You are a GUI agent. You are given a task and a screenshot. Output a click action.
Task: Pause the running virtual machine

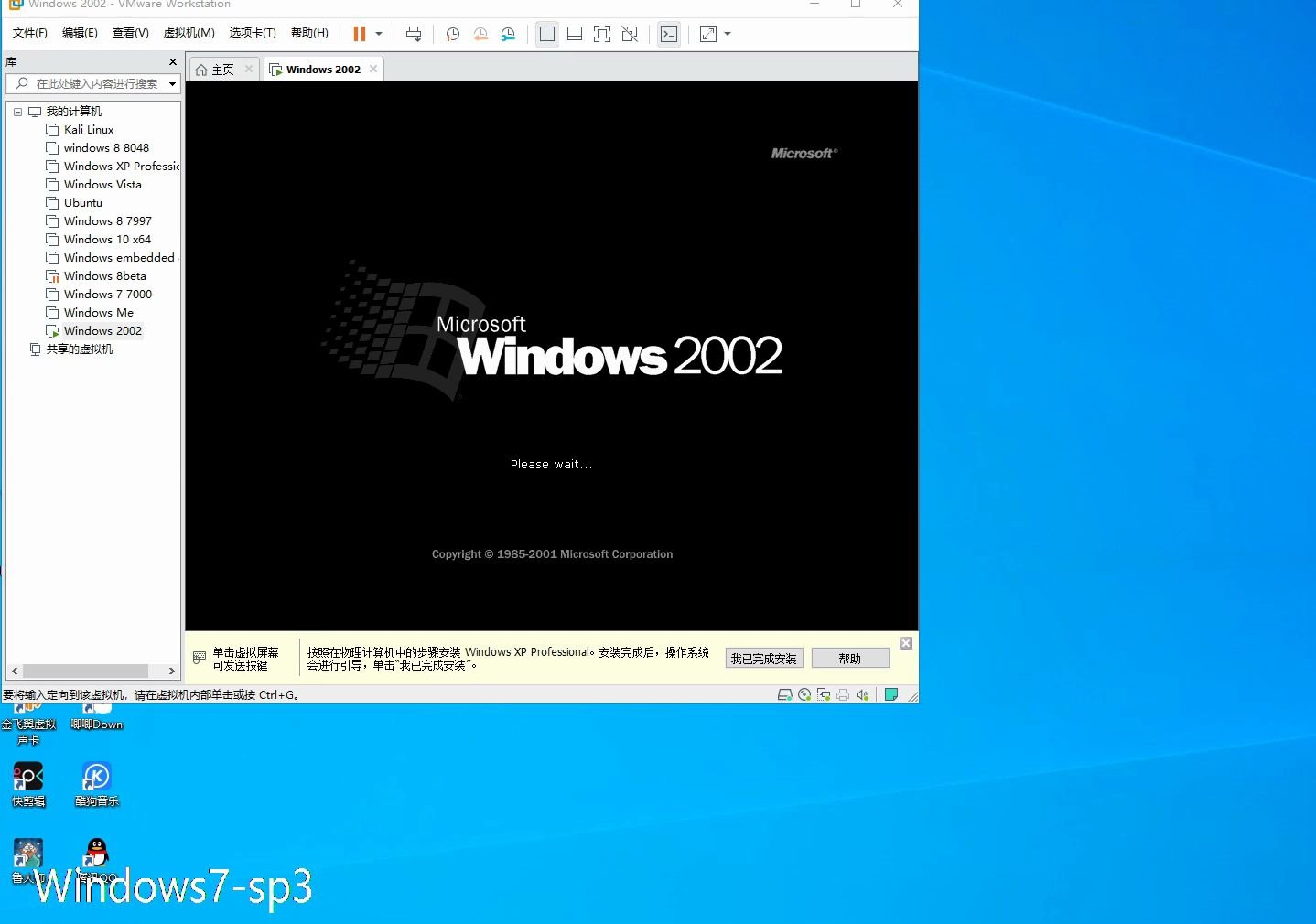pyautogui.click(x=359, y=34)
